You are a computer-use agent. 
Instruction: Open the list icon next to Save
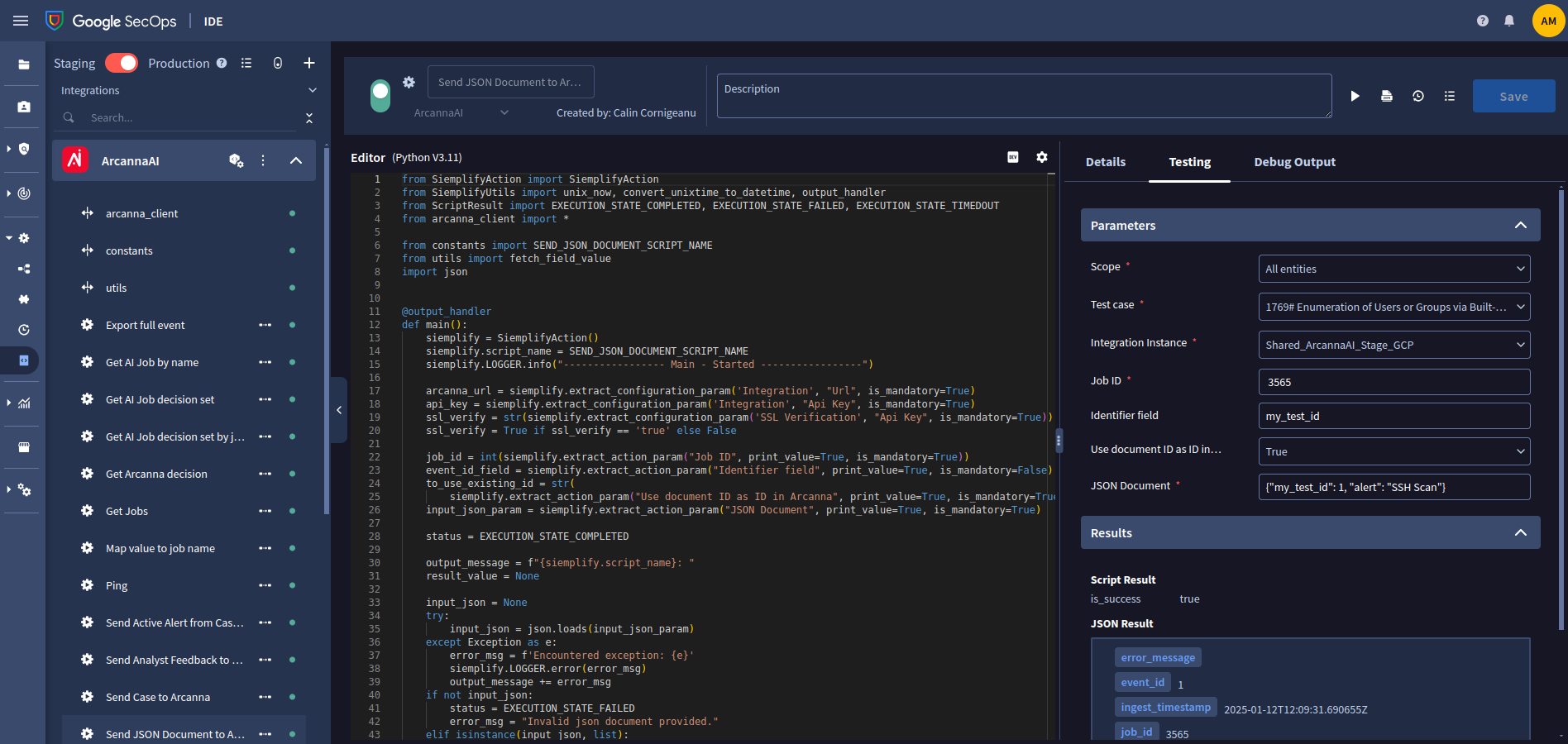1450,96
